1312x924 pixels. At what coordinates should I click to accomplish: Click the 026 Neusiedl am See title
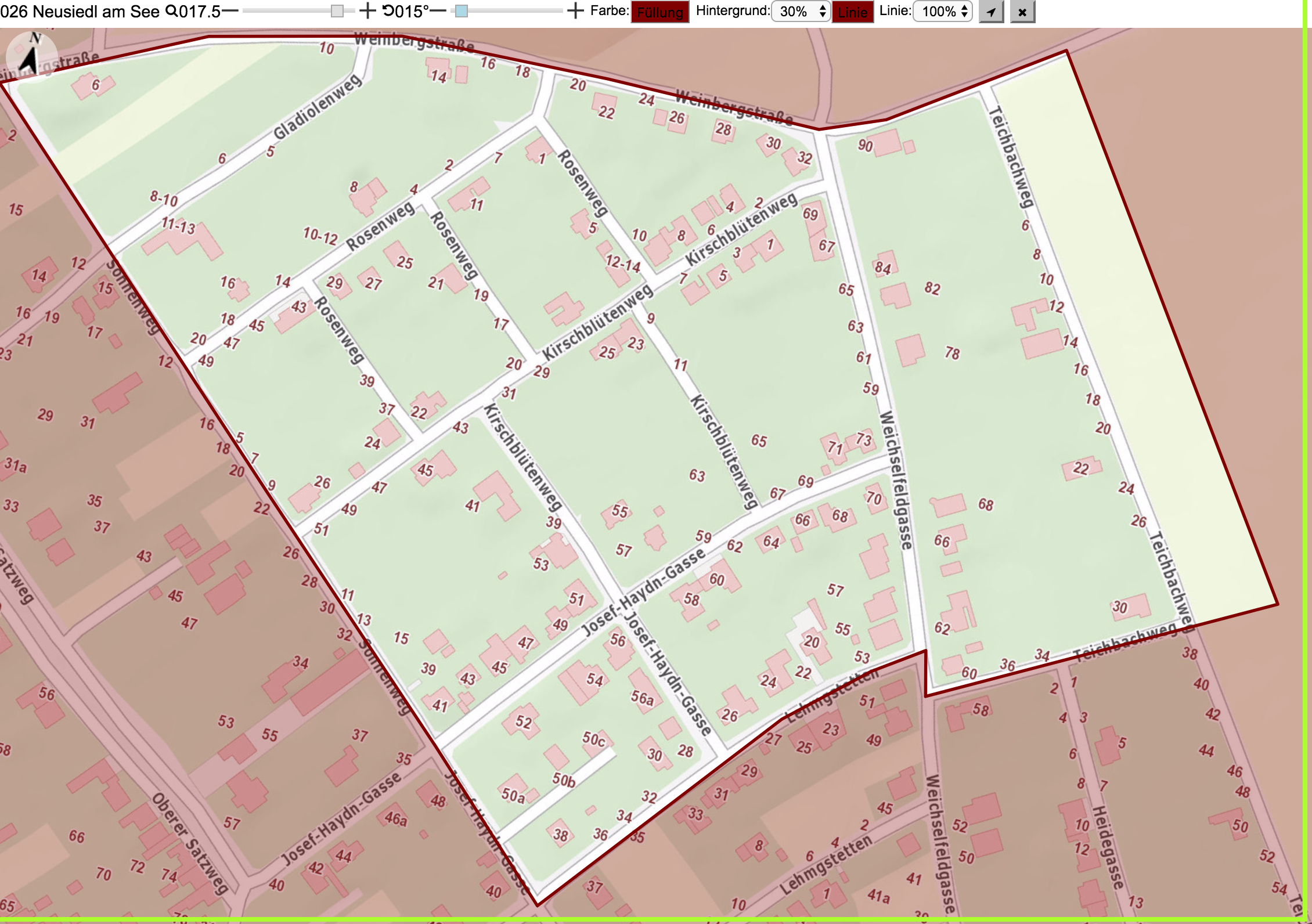(80, 11)
